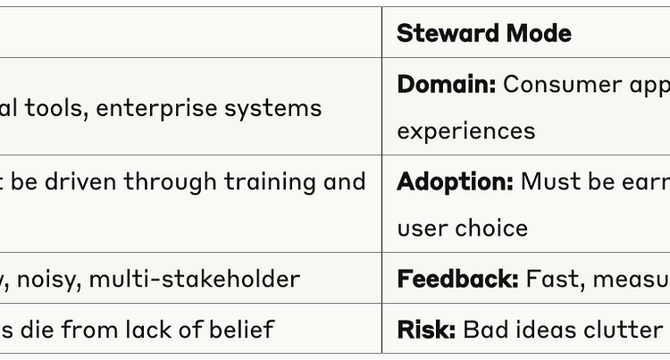Click the word 'multi-stakeholder'
Screen dimensions: 670x360
pos(194,279)
